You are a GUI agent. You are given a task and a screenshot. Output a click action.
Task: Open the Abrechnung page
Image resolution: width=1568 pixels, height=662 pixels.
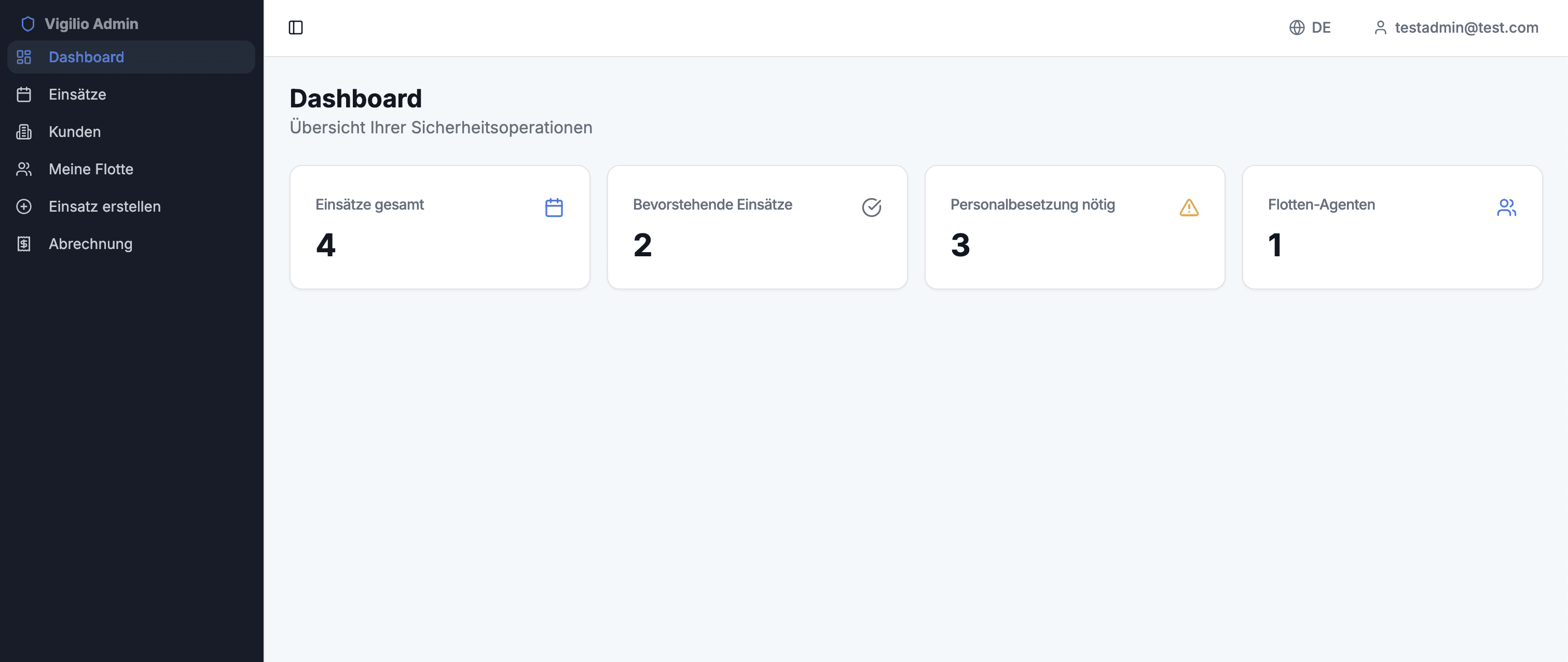(91, 244)
